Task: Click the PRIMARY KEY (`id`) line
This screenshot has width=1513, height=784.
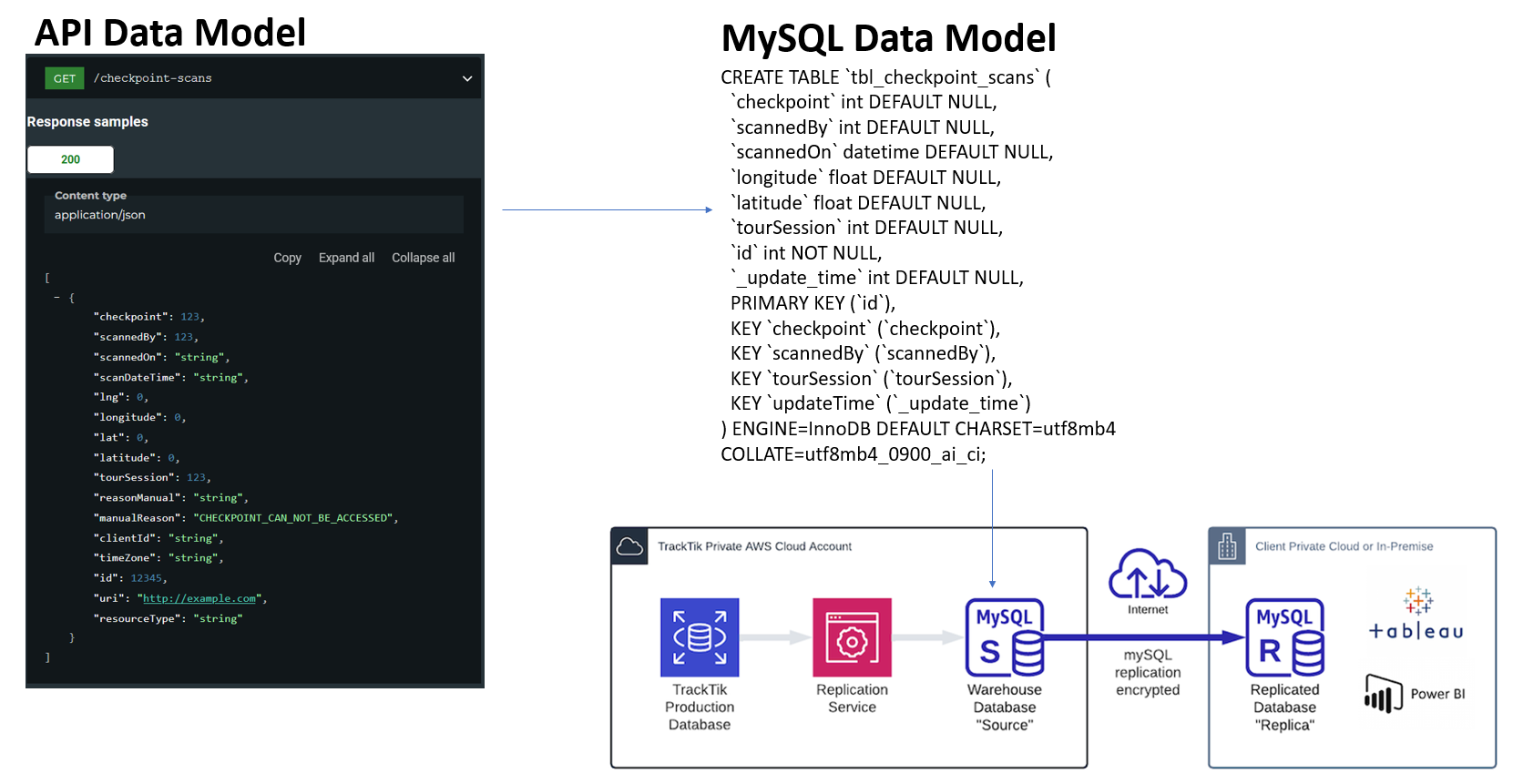Action: [813, 303]
